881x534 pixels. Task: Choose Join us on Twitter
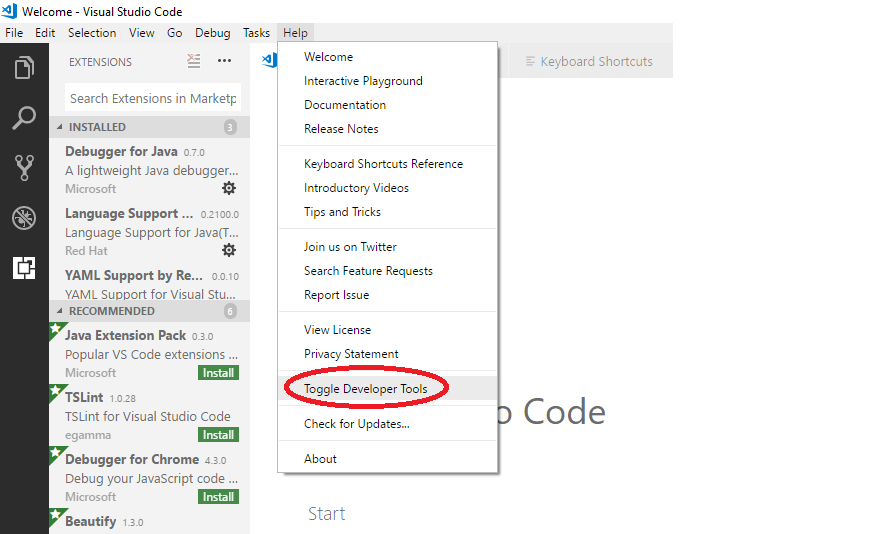click(x=388, y=247)
